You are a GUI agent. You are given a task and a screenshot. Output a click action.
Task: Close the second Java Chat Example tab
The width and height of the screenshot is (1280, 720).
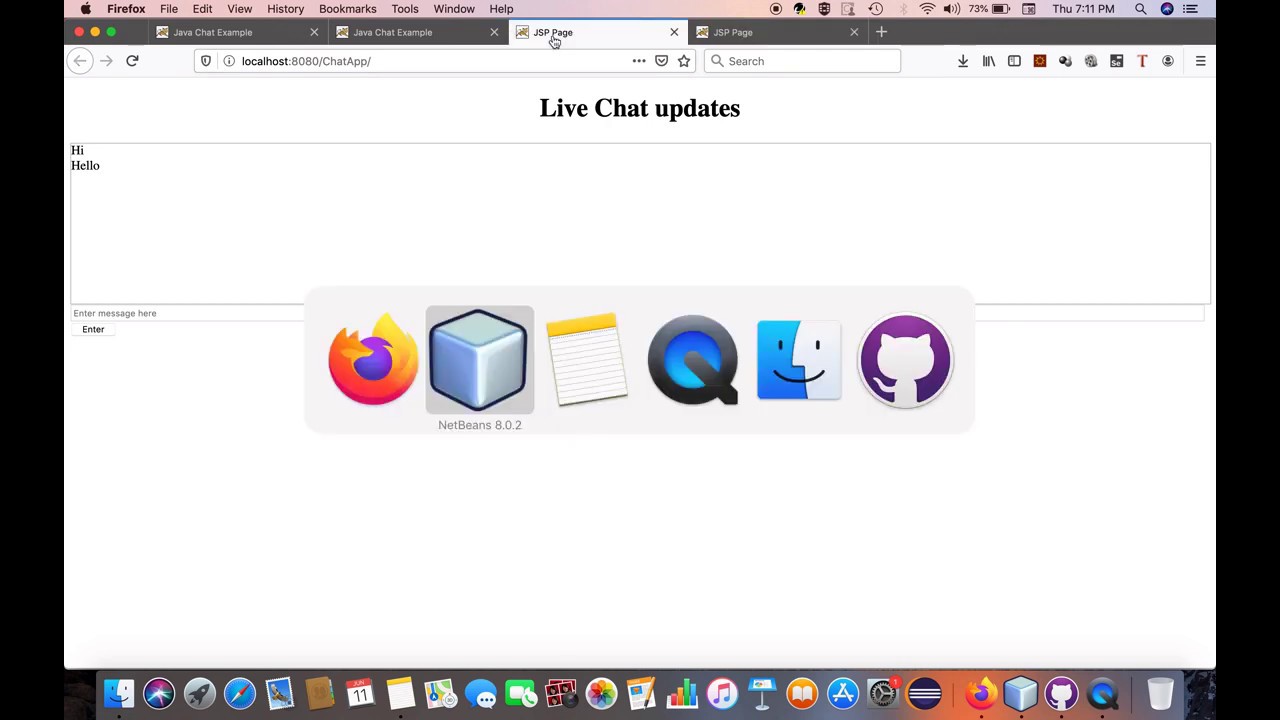494,32
